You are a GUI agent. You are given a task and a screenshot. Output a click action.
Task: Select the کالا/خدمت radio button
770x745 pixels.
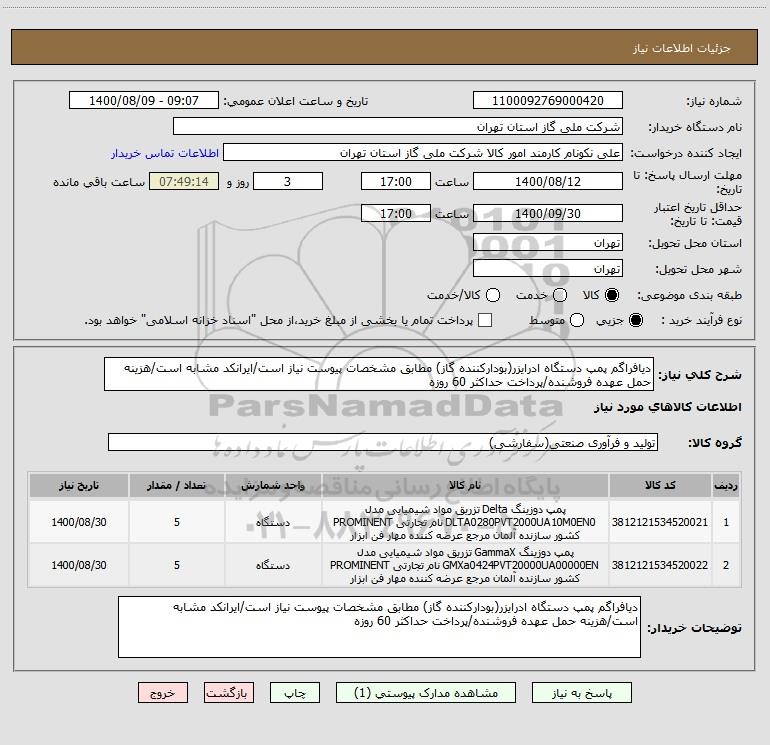point(493,295)
